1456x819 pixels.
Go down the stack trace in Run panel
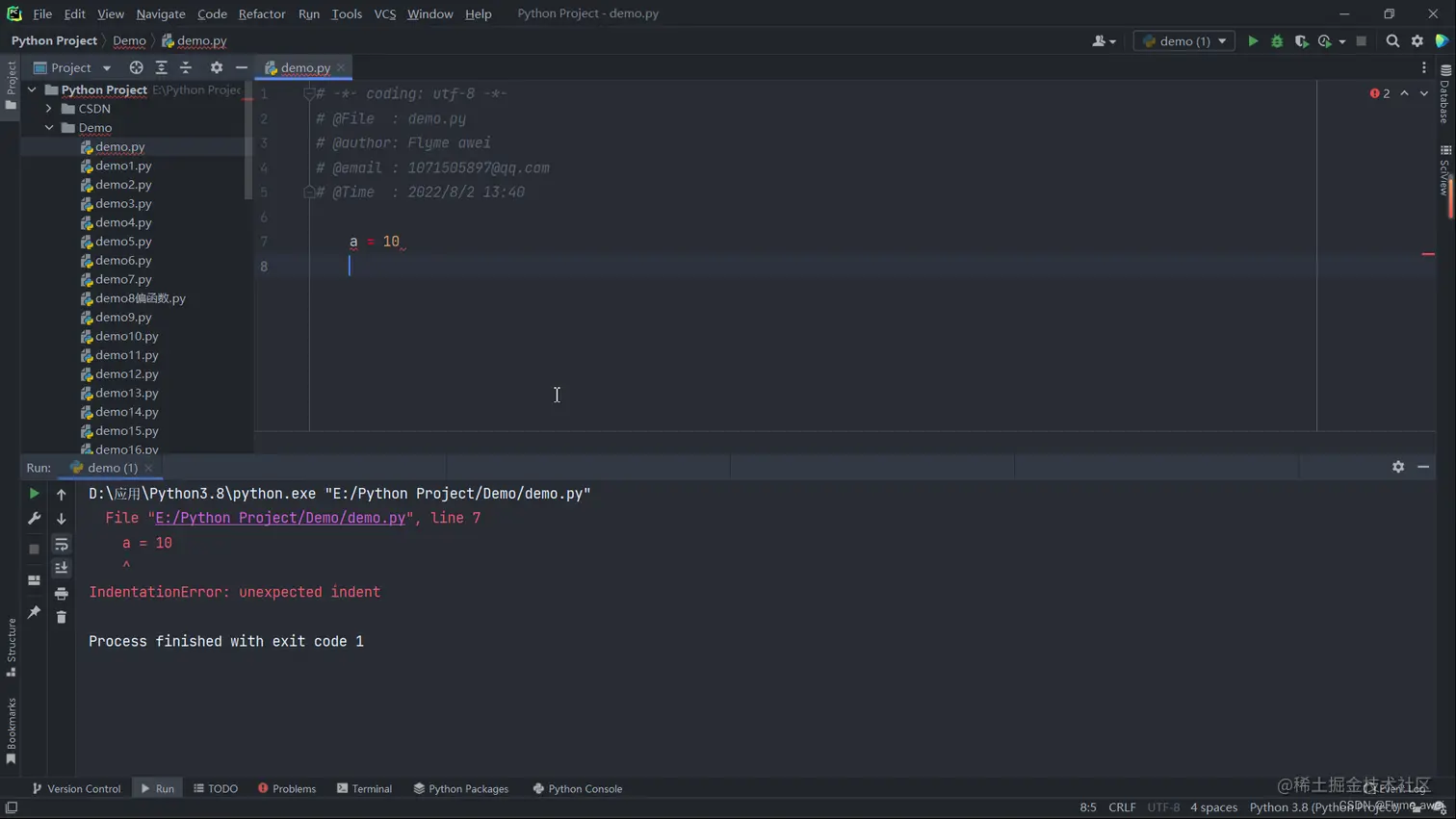coord(62,519)
